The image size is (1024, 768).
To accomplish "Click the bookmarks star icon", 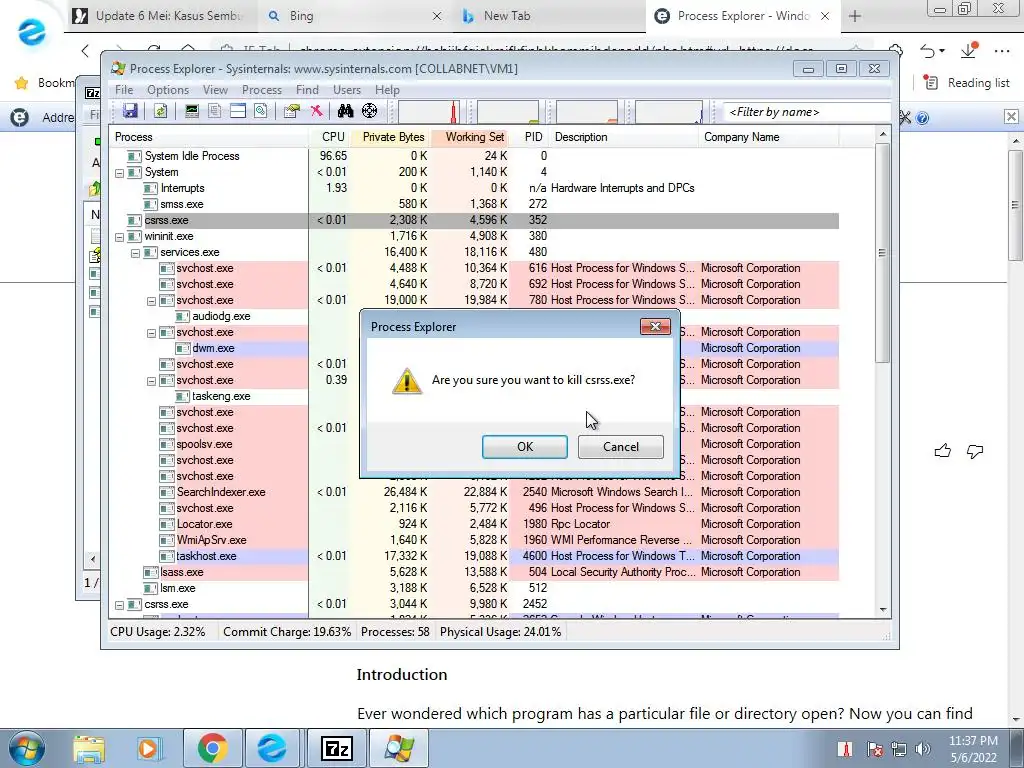I will click(22, 83).
